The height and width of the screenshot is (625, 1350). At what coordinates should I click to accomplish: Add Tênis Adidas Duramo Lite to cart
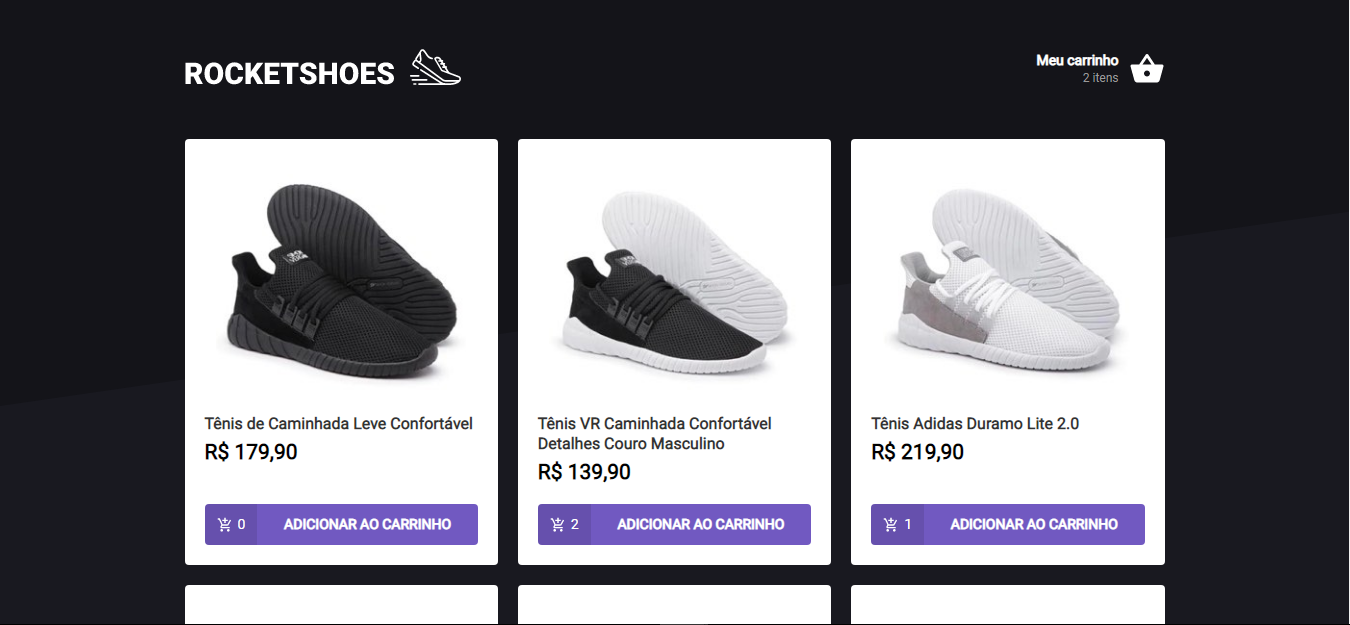pos(1034,523)
